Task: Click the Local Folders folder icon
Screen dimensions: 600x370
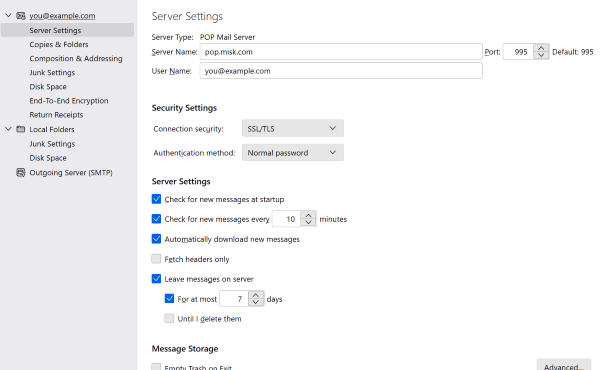Action: tap(21, 129)
